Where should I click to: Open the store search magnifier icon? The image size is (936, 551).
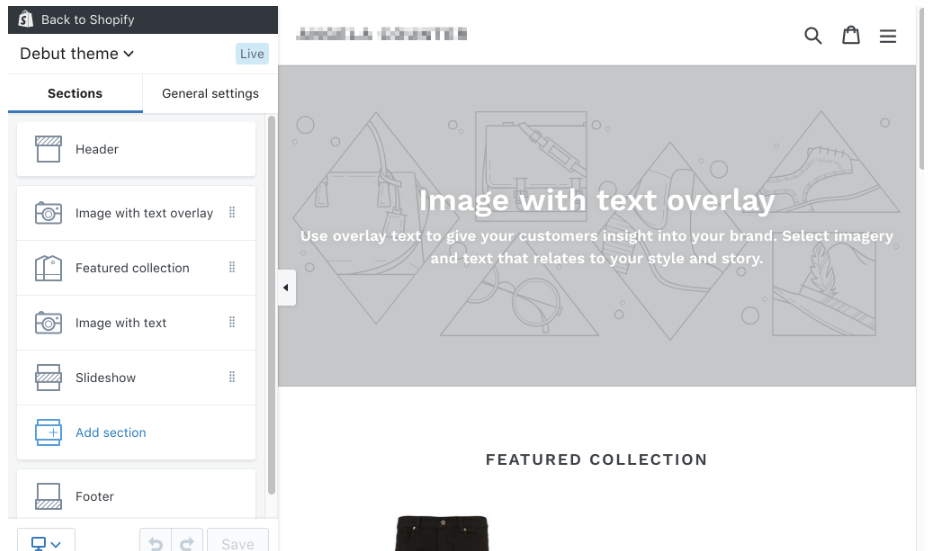[813, 36]
